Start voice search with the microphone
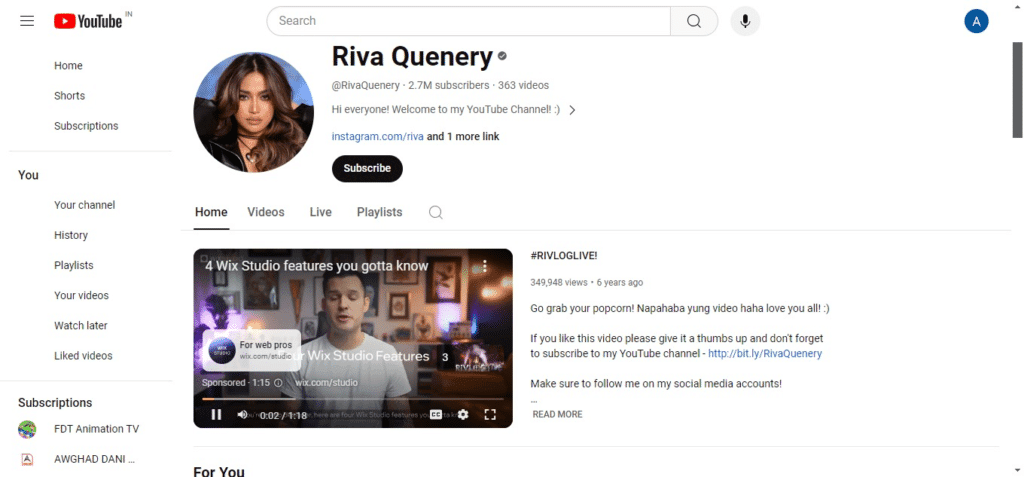 pyautogui.click(x=745, y=21)
